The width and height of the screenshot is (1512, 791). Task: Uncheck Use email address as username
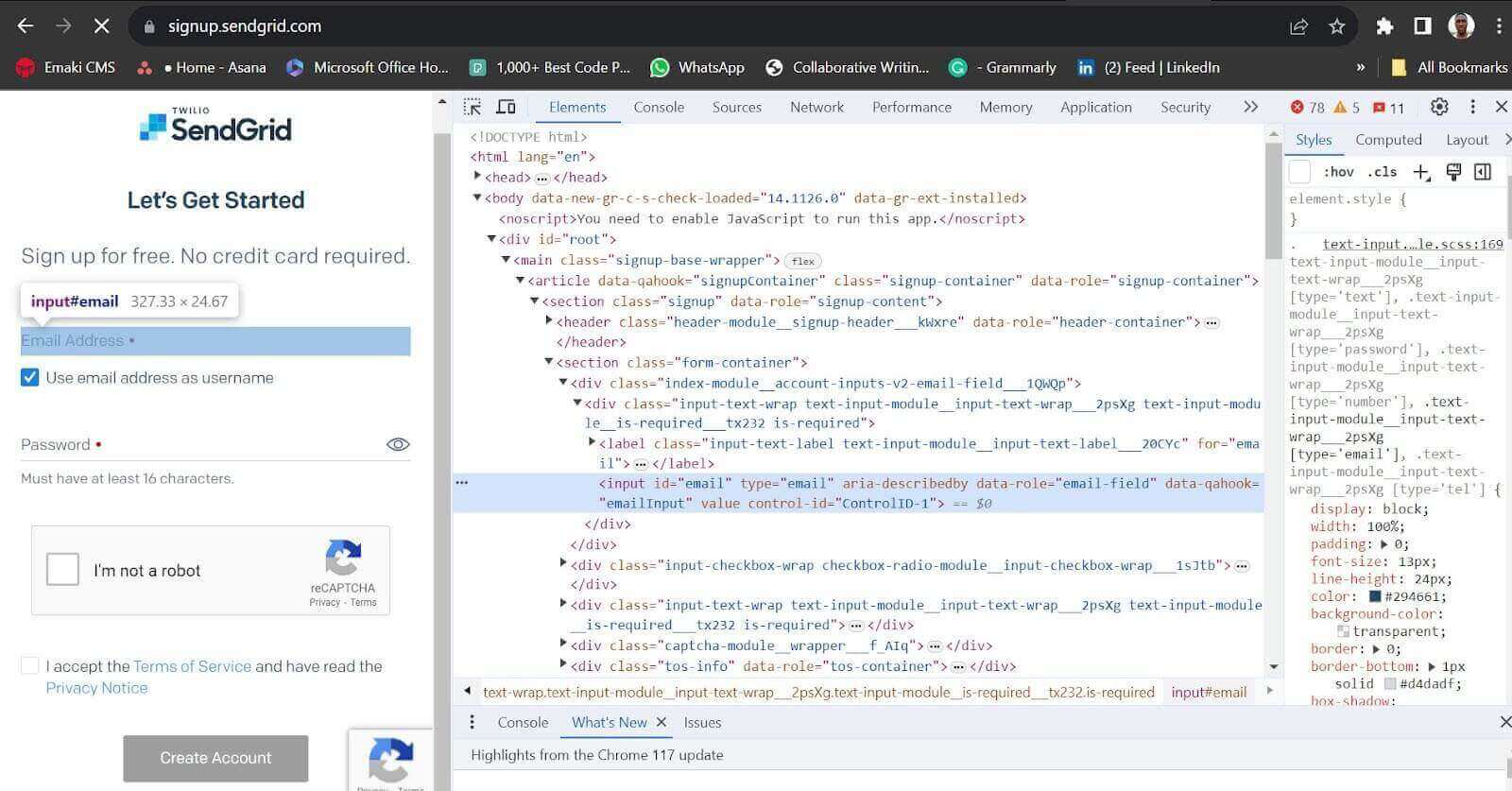(30, 378)
